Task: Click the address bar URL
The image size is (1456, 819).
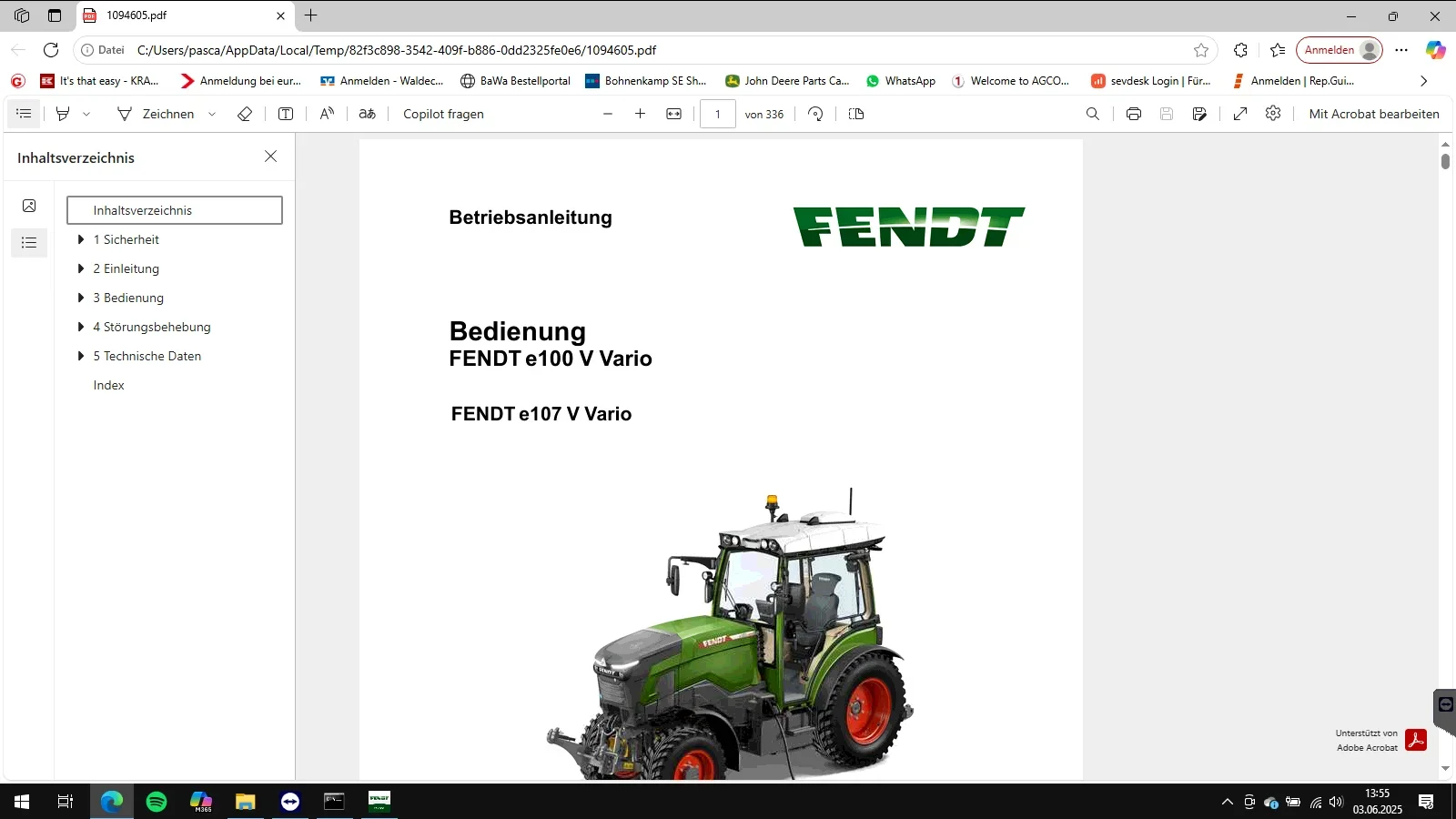Action: coord(397,50)
